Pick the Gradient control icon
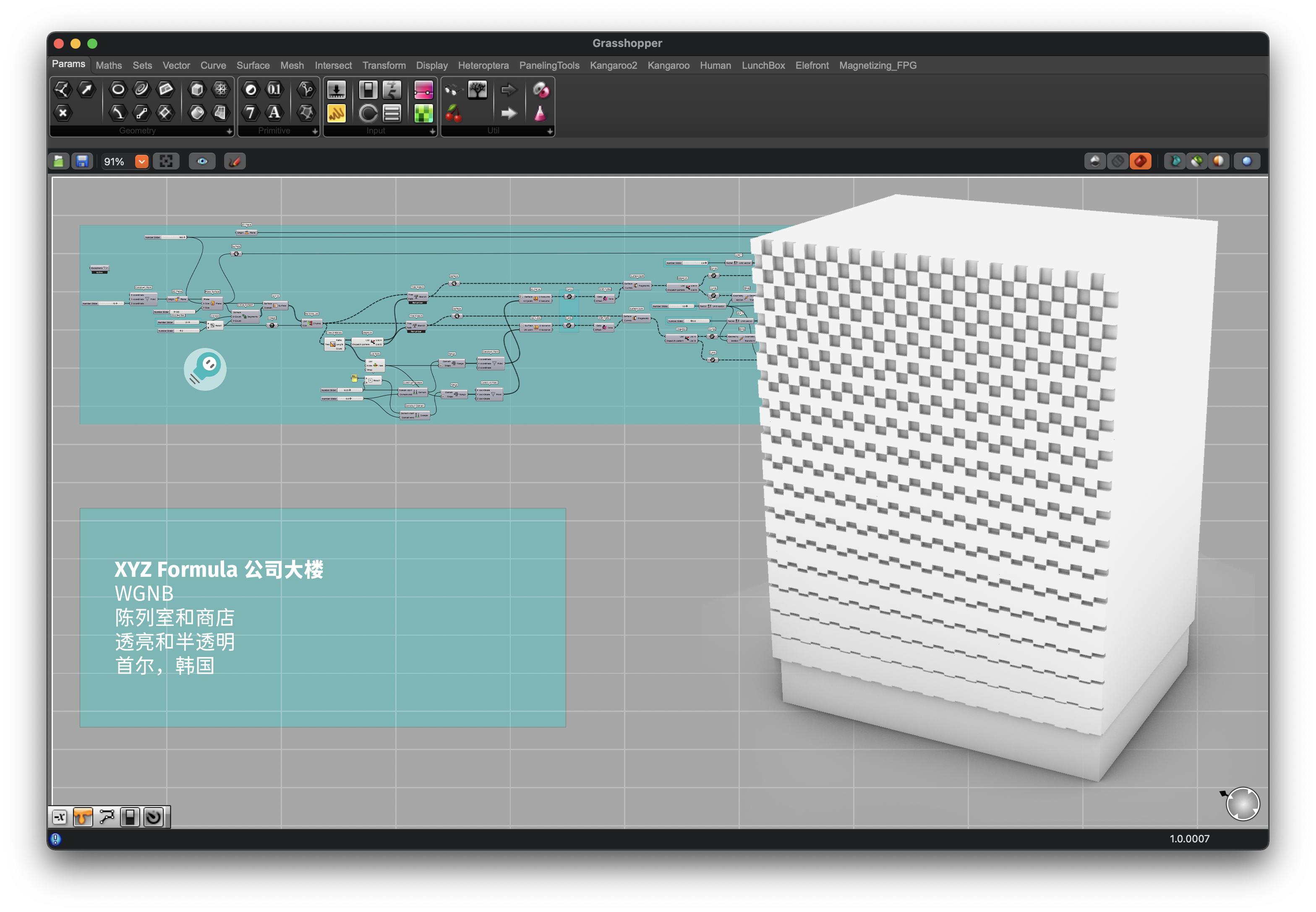 423,90
